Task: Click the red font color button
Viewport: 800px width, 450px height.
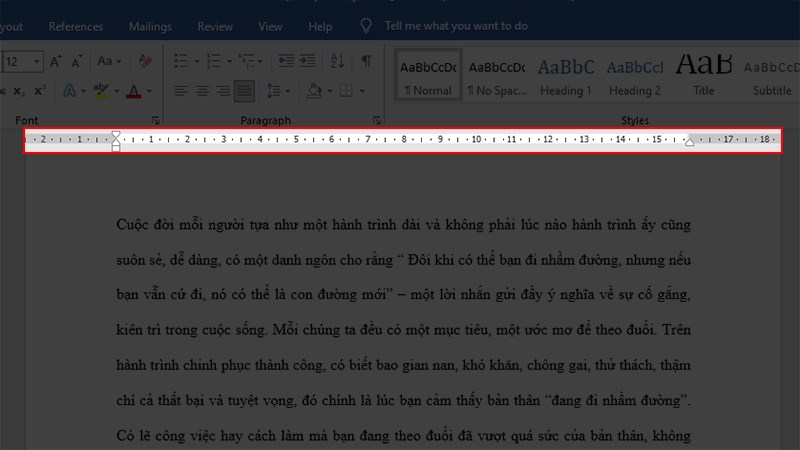Action: (x=133, y=91)
